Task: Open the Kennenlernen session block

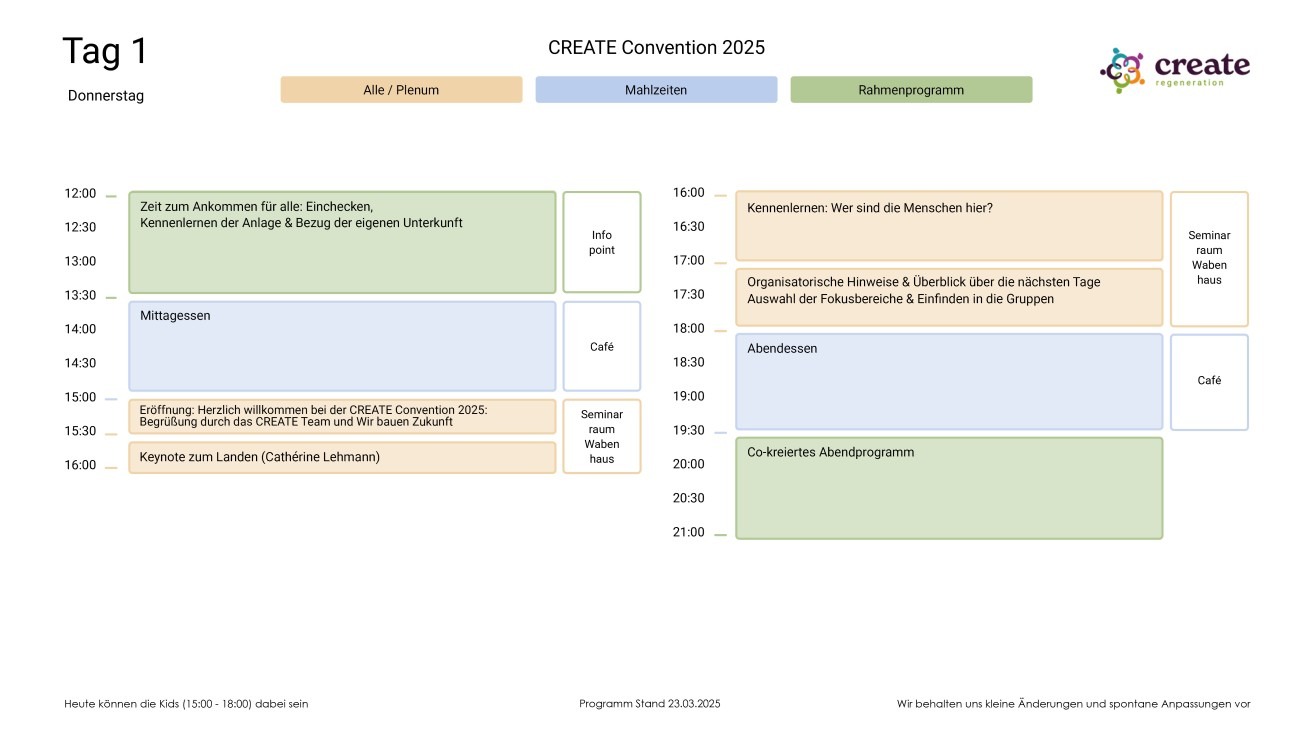Action: [x=949, y=226]
